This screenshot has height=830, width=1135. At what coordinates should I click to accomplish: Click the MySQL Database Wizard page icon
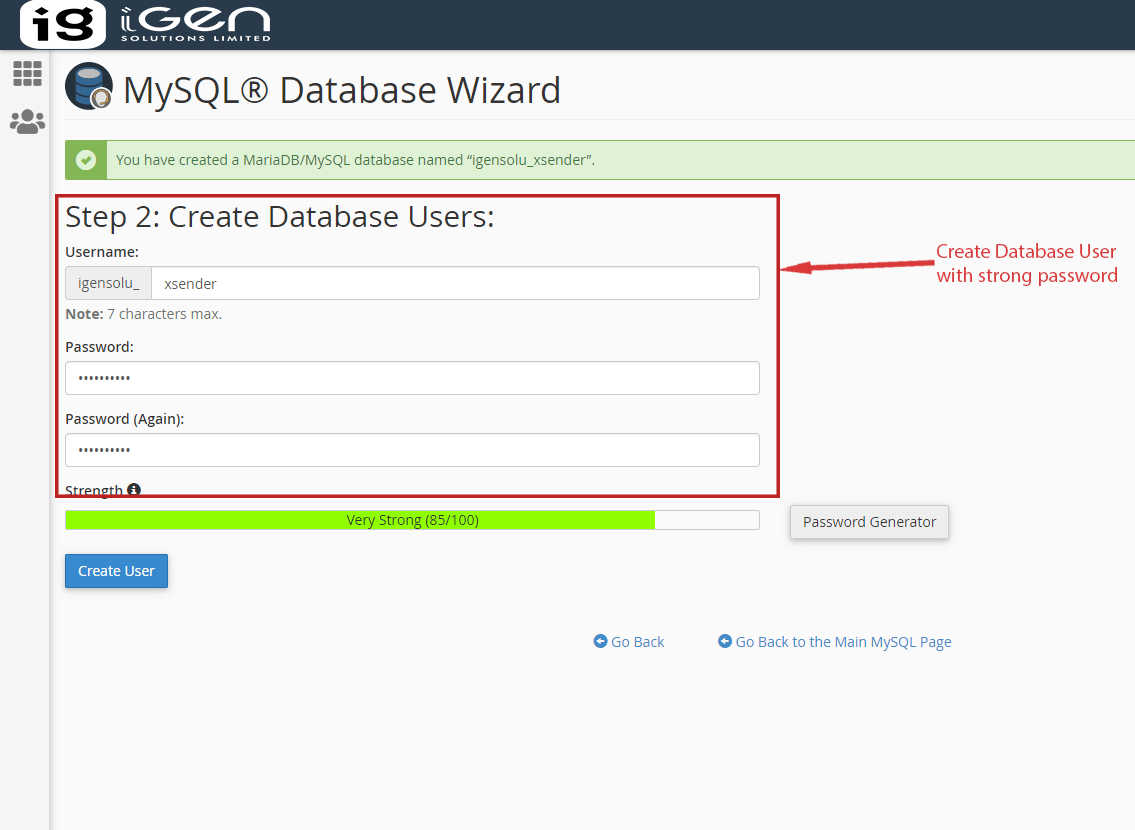[x=89, y=87]
